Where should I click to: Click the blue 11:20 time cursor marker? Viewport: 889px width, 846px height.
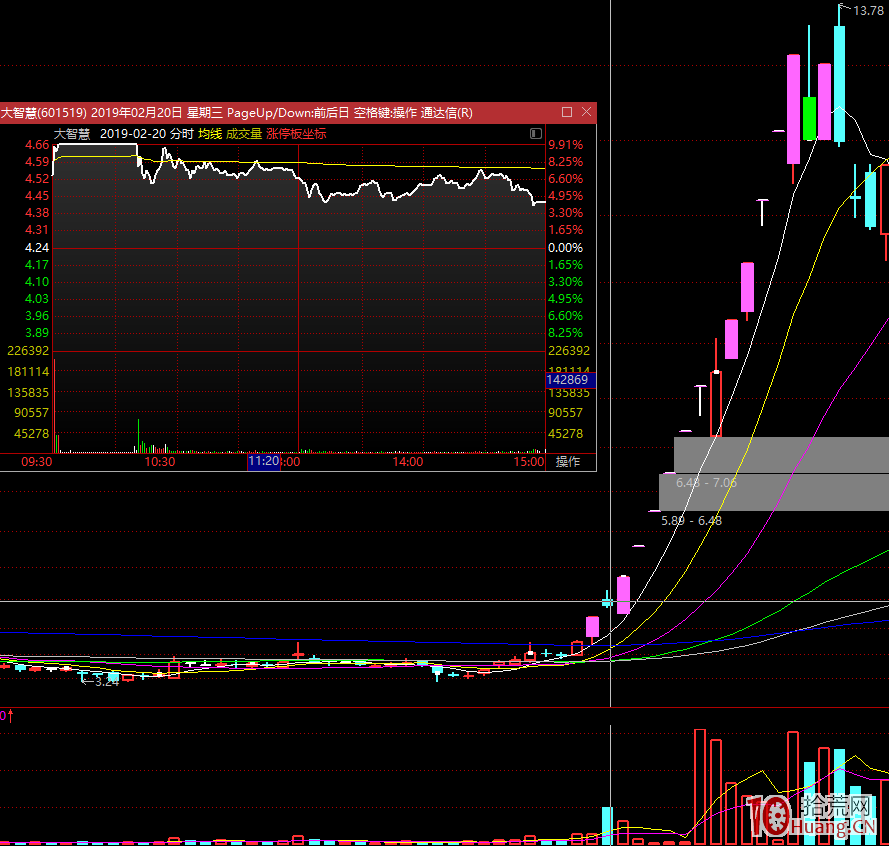[x=263, y=462]
